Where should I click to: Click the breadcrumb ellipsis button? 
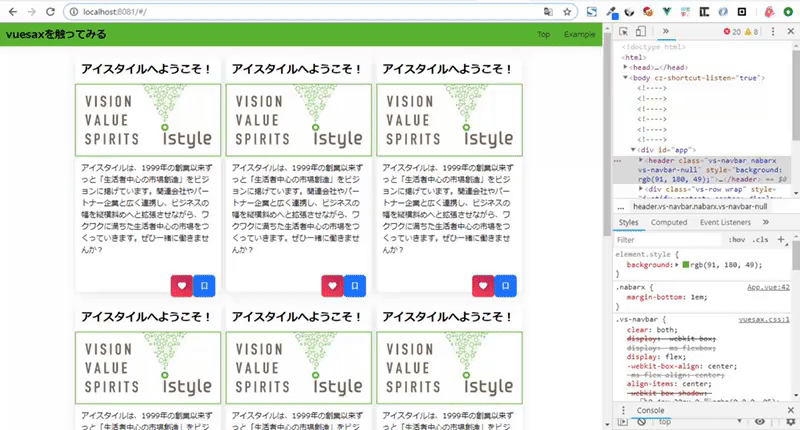620,207
